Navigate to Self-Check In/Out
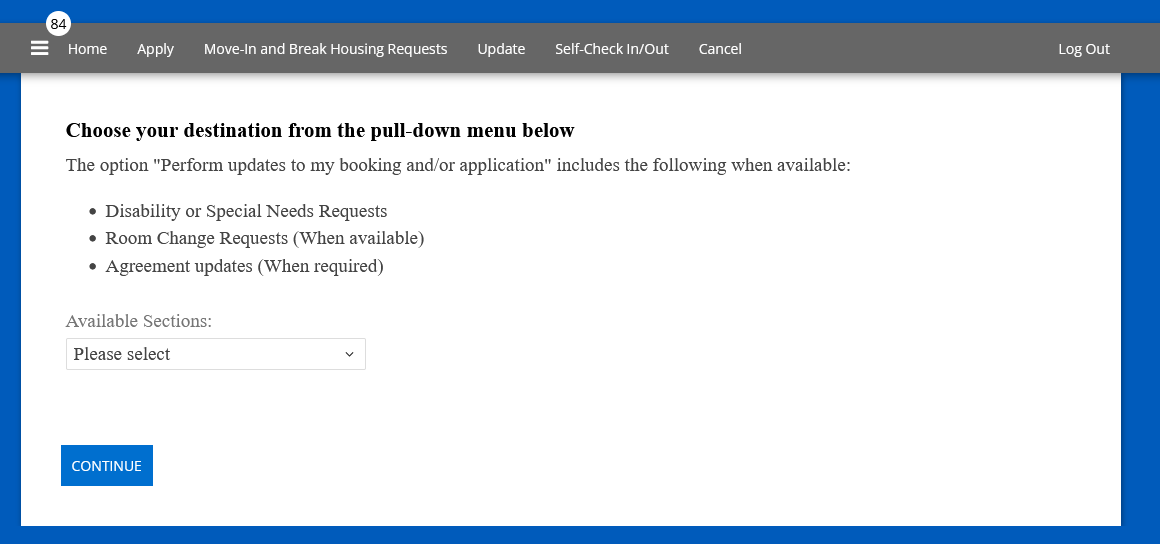The height and width of the screenshot is (544, 1160). (x=612, y=49)
